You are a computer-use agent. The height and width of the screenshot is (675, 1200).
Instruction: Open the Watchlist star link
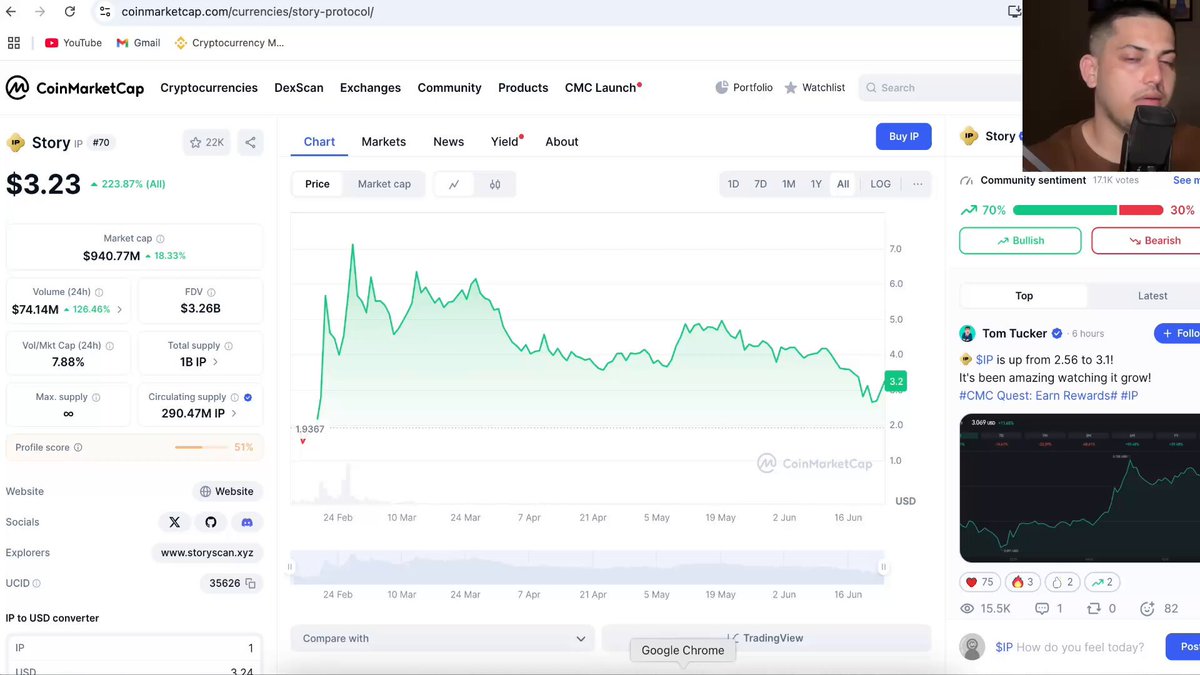tap(814, 88)
